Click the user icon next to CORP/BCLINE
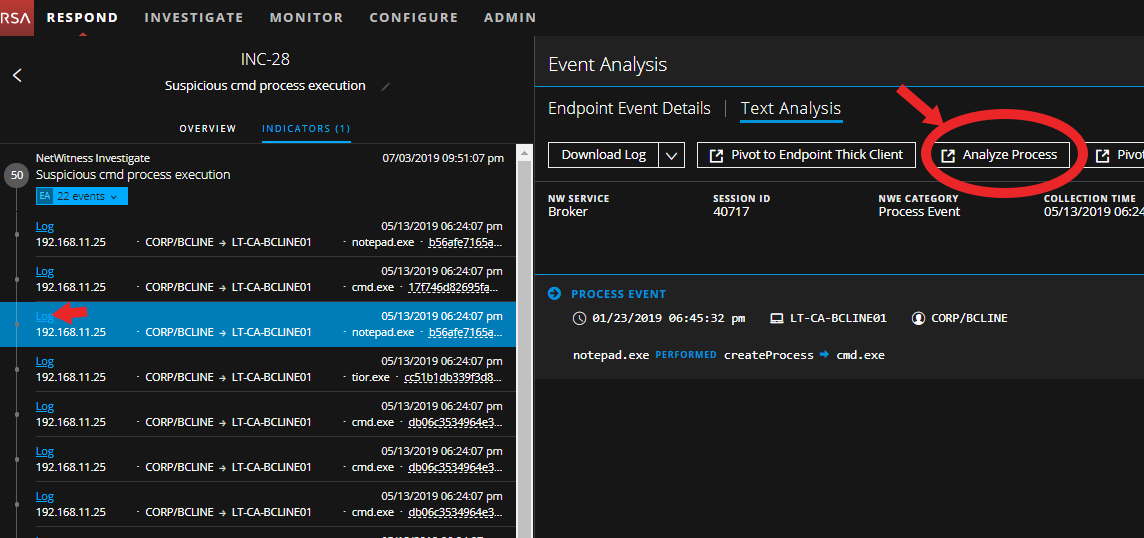The image size is (1144, 538). point(918,318)
